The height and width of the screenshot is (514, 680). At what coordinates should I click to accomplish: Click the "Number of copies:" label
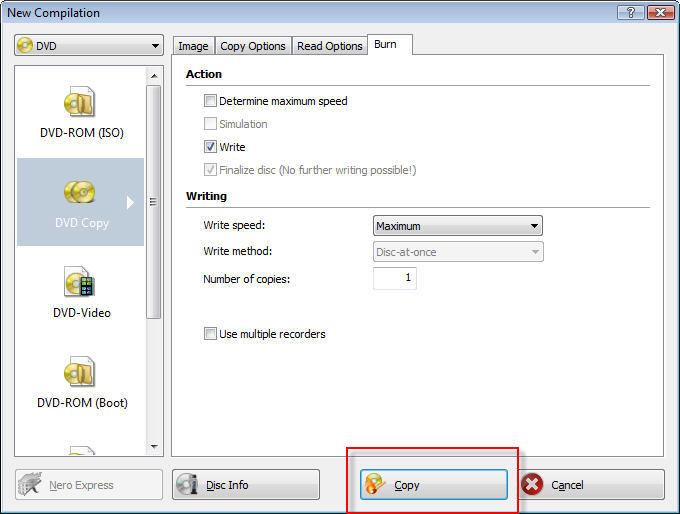click(x=246, y=279)
